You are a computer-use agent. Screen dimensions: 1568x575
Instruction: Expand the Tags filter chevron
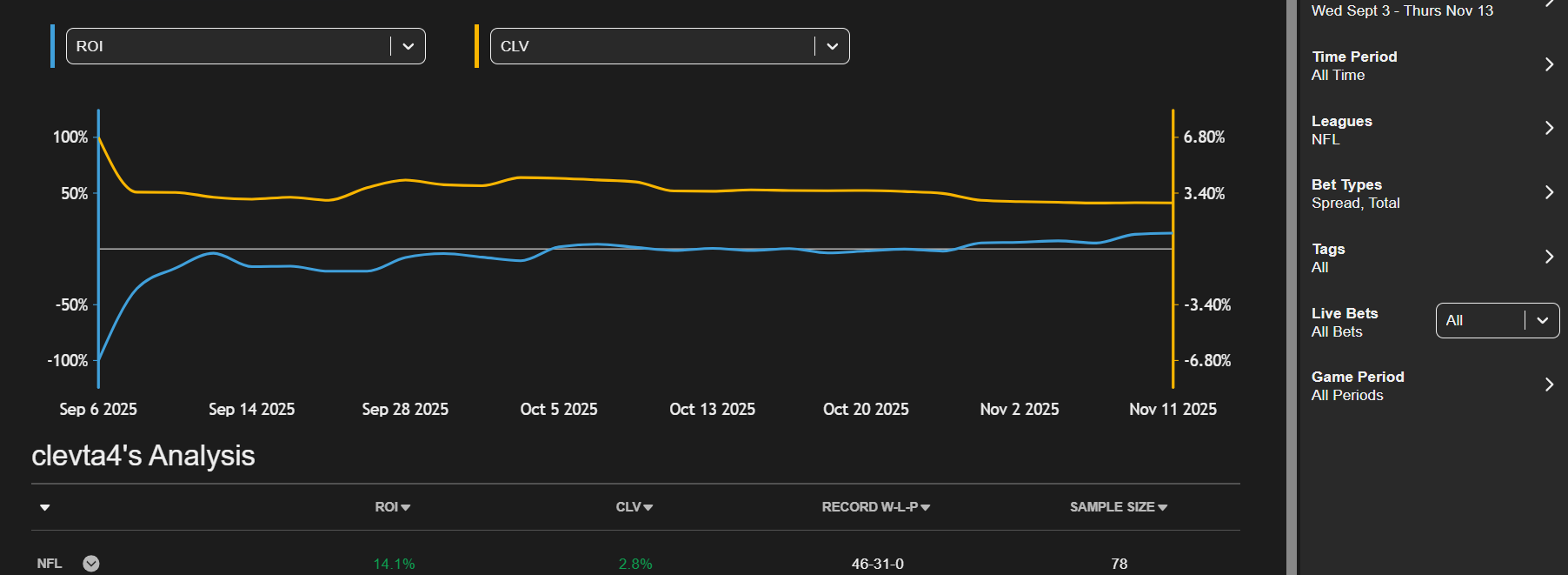1549,257
